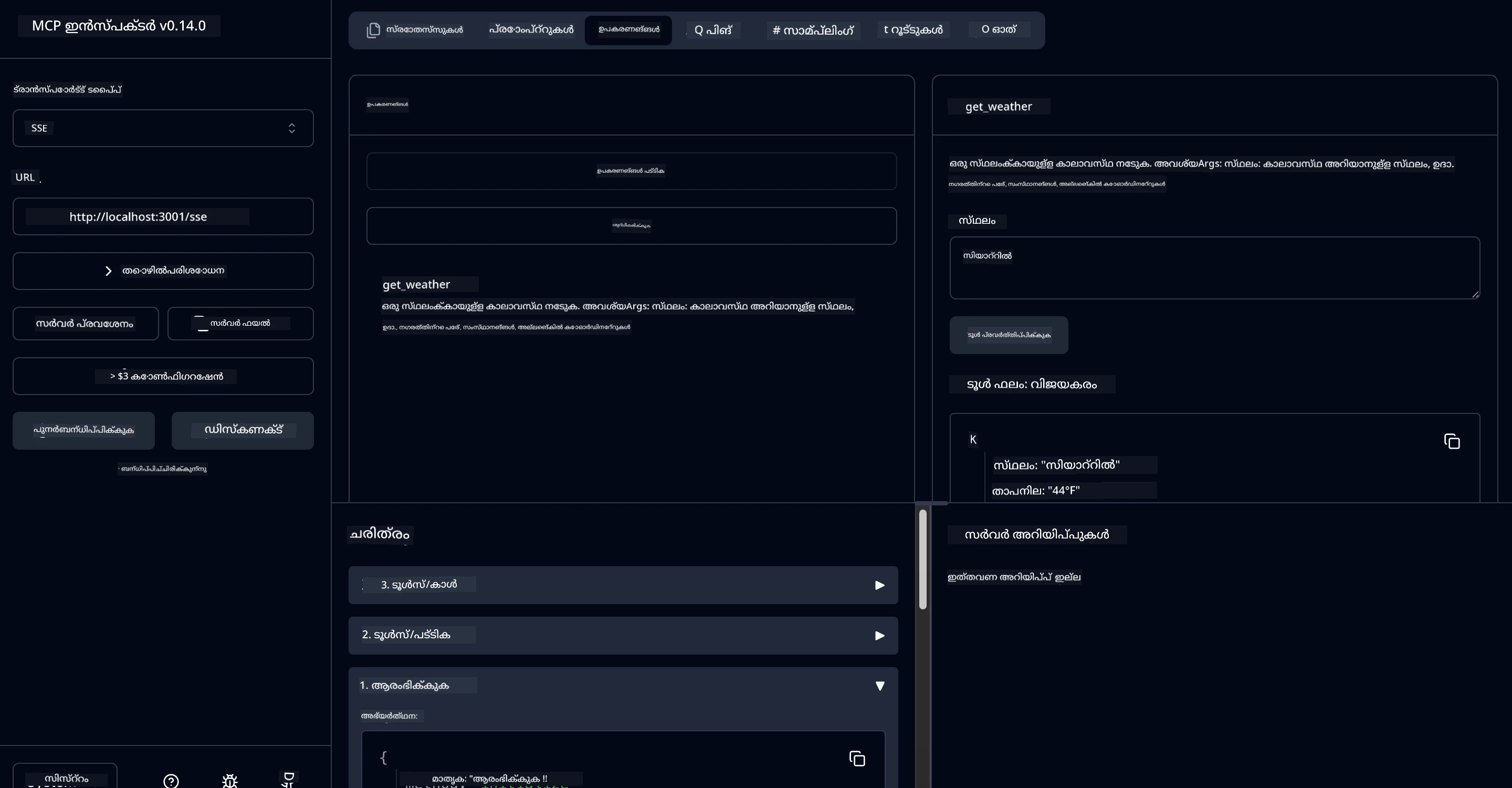This screenshot has height=788, width=1512.
Task: Click the പുനർബന്ധിപ്പിക്കുക reconnect button
Action: (84, 430)
